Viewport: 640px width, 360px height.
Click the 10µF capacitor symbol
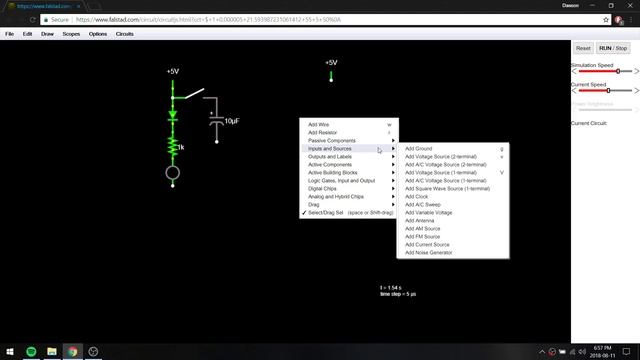[x=216, y=121]
